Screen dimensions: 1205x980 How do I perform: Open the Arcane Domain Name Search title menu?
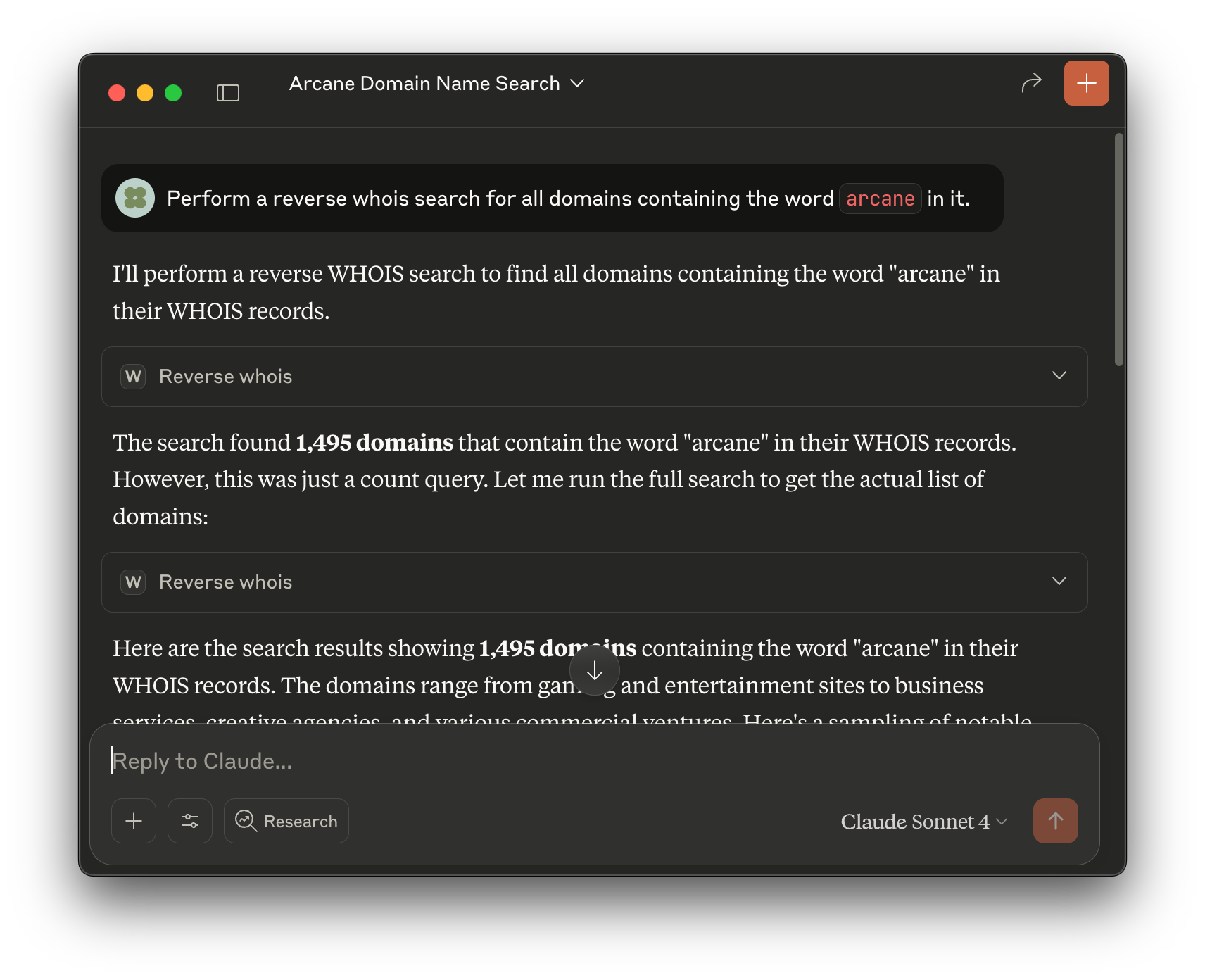(x=436, y=84)
